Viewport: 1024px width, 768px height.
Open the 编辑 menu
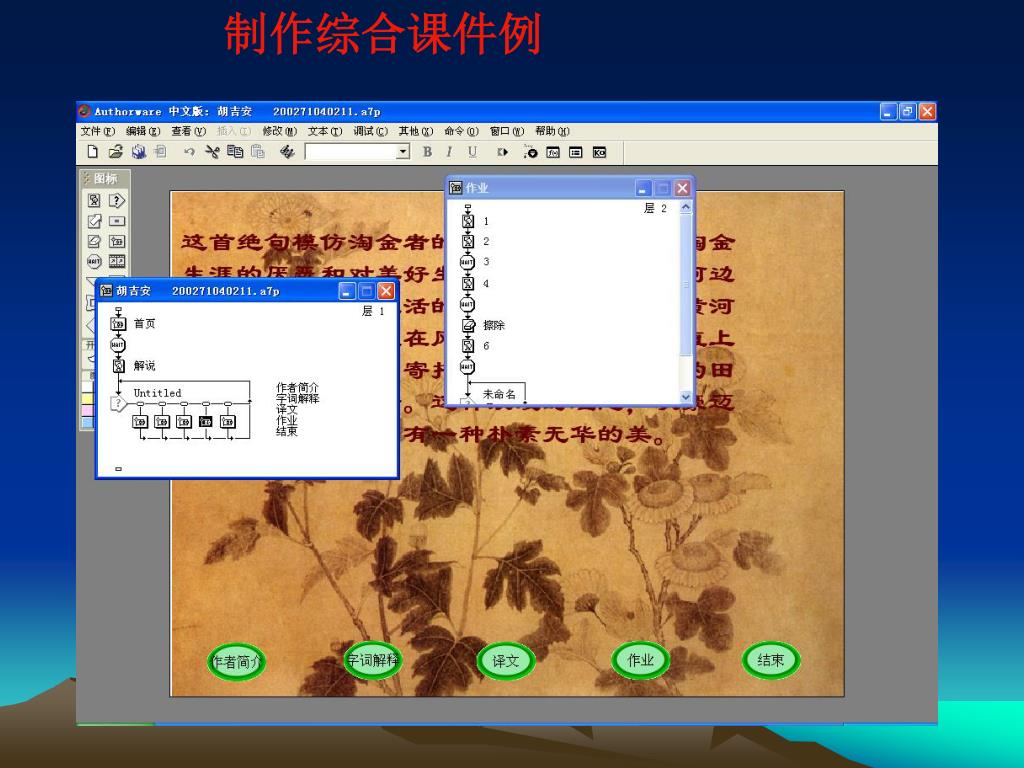coord(142,131)
